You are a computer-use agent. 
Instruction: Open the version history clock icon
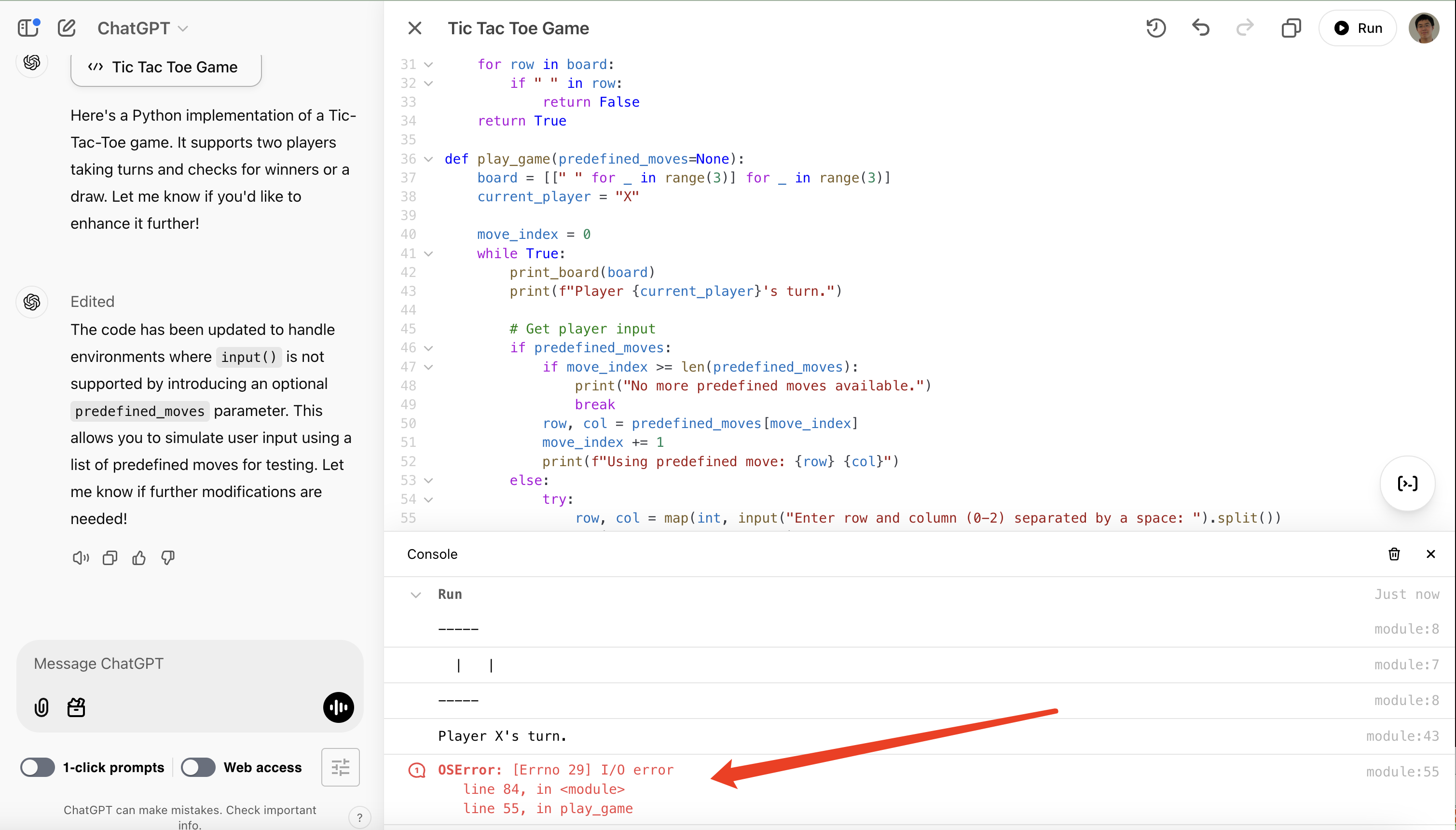point(1156,28)
